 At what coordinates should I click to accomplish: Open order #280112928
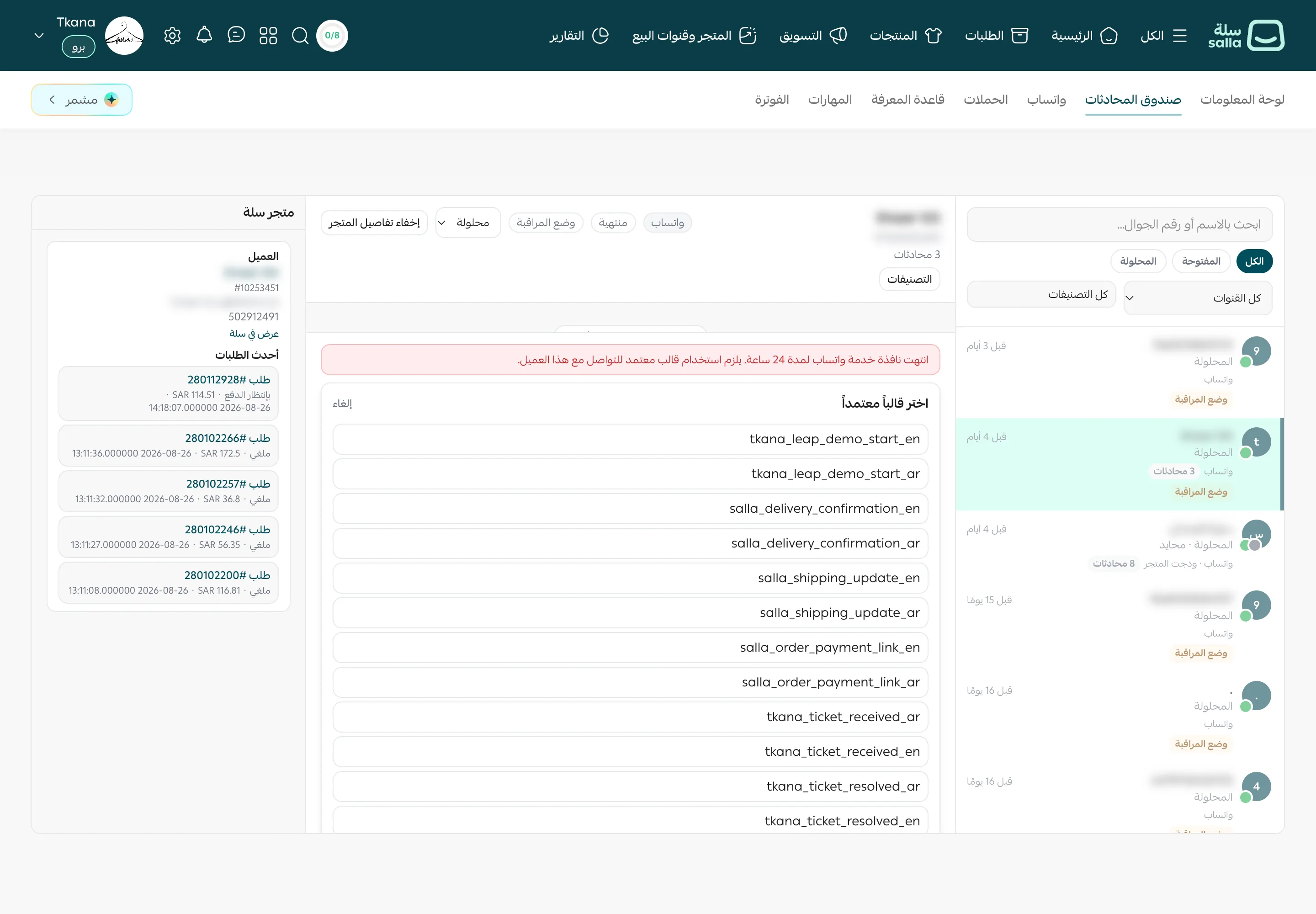pyautogui.click(x=168, y=393)
